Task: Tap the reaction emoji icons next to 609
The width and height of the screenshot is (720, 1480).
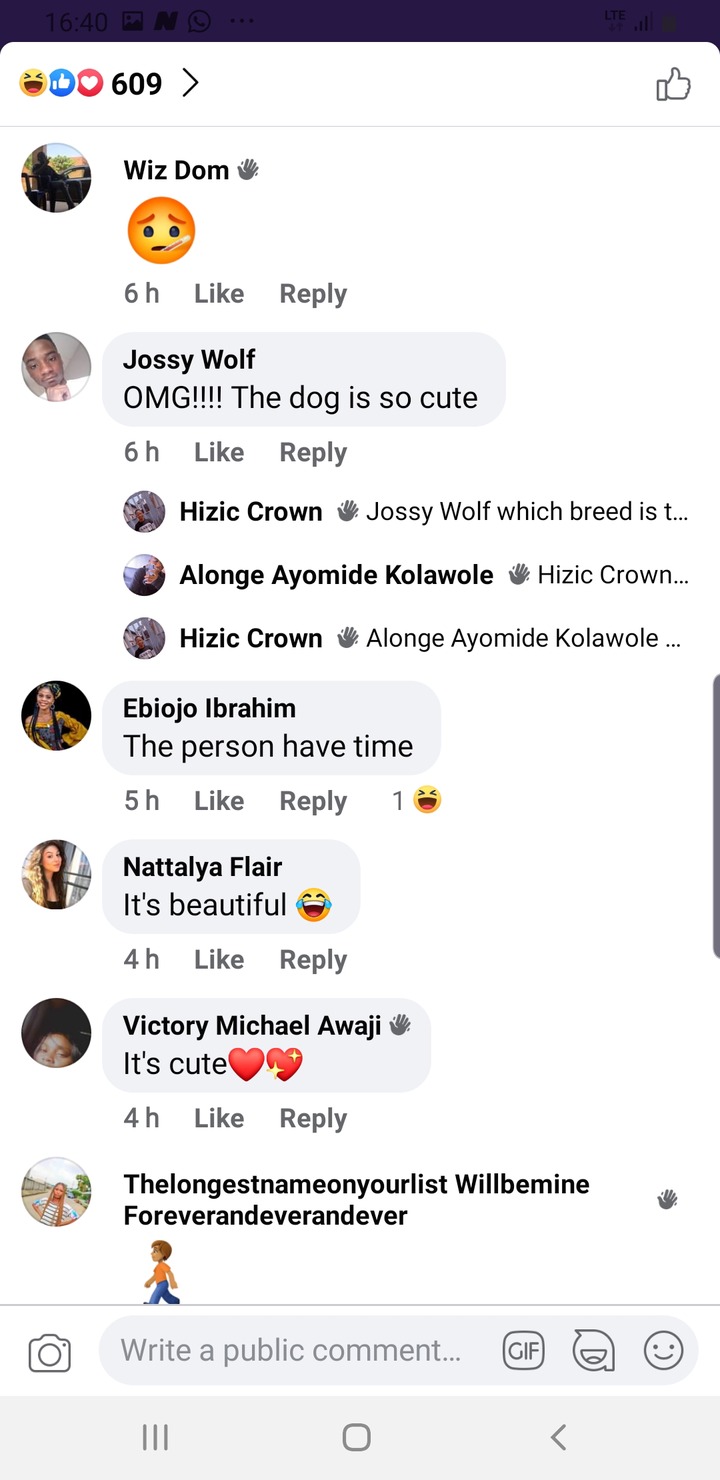Action: click(x=61, y=84)
